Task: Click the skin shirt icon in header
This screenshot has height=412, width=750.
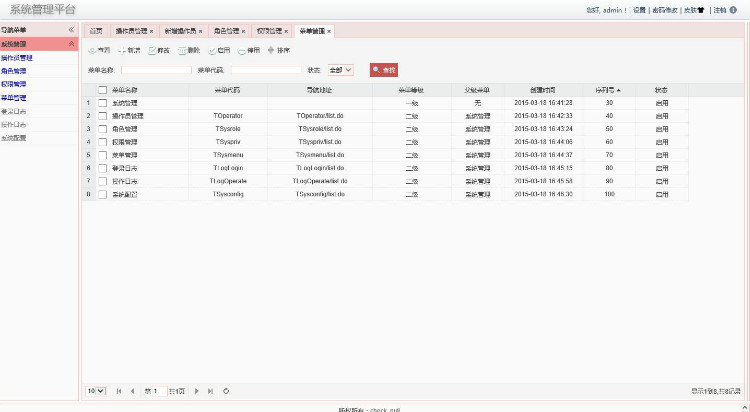Action: (x=701, y=10)
